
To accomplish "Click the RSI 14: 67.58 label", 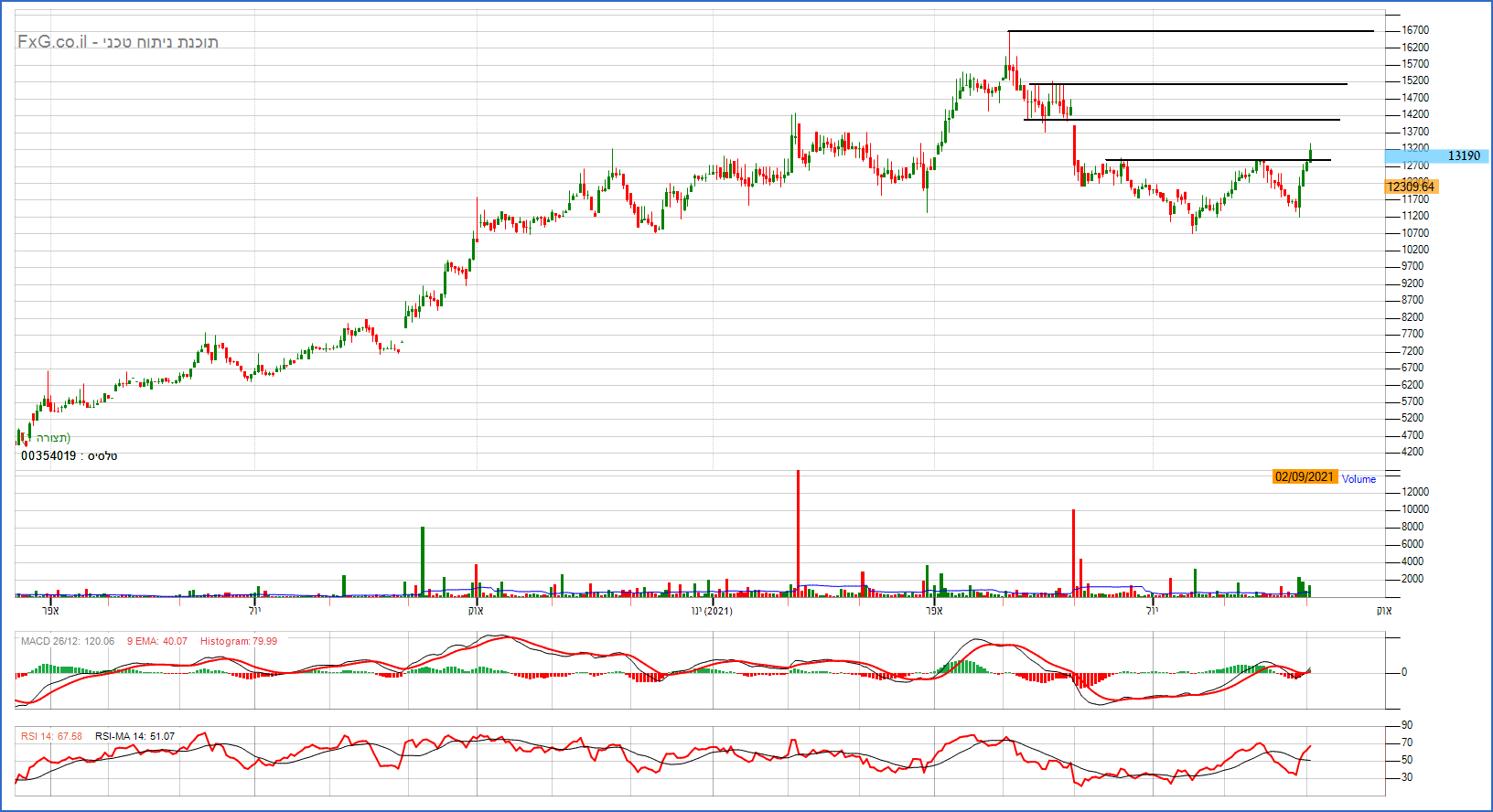I will 51,736.
